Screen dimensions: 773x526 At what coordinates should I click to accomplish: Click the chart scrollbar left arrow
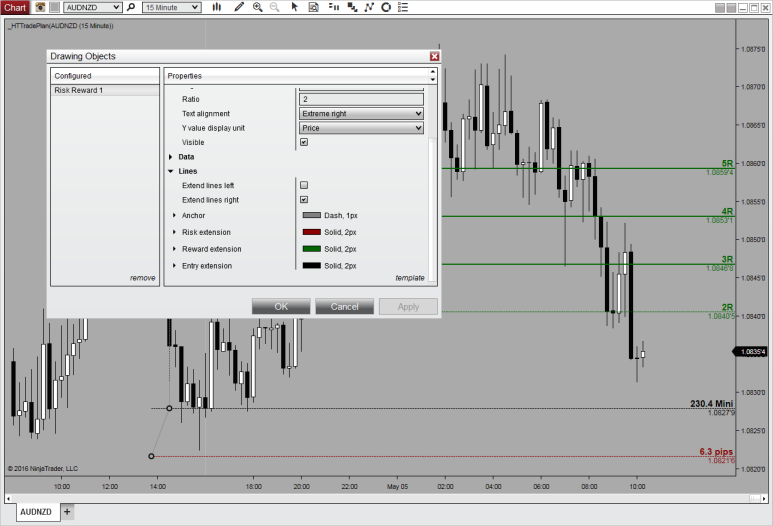coord(8,498)
